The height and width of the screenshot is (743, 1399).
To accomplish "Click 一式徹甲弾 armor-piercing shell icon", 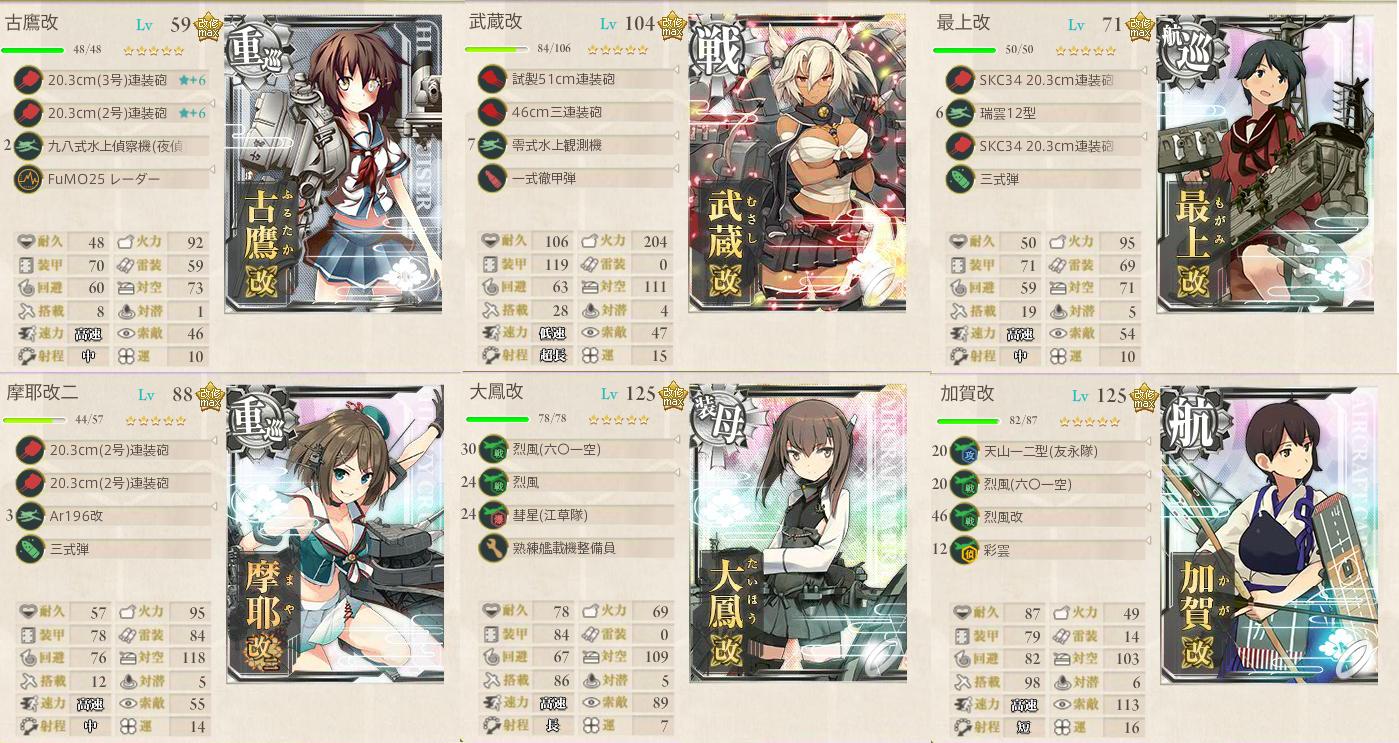I will tap(491, 178).
